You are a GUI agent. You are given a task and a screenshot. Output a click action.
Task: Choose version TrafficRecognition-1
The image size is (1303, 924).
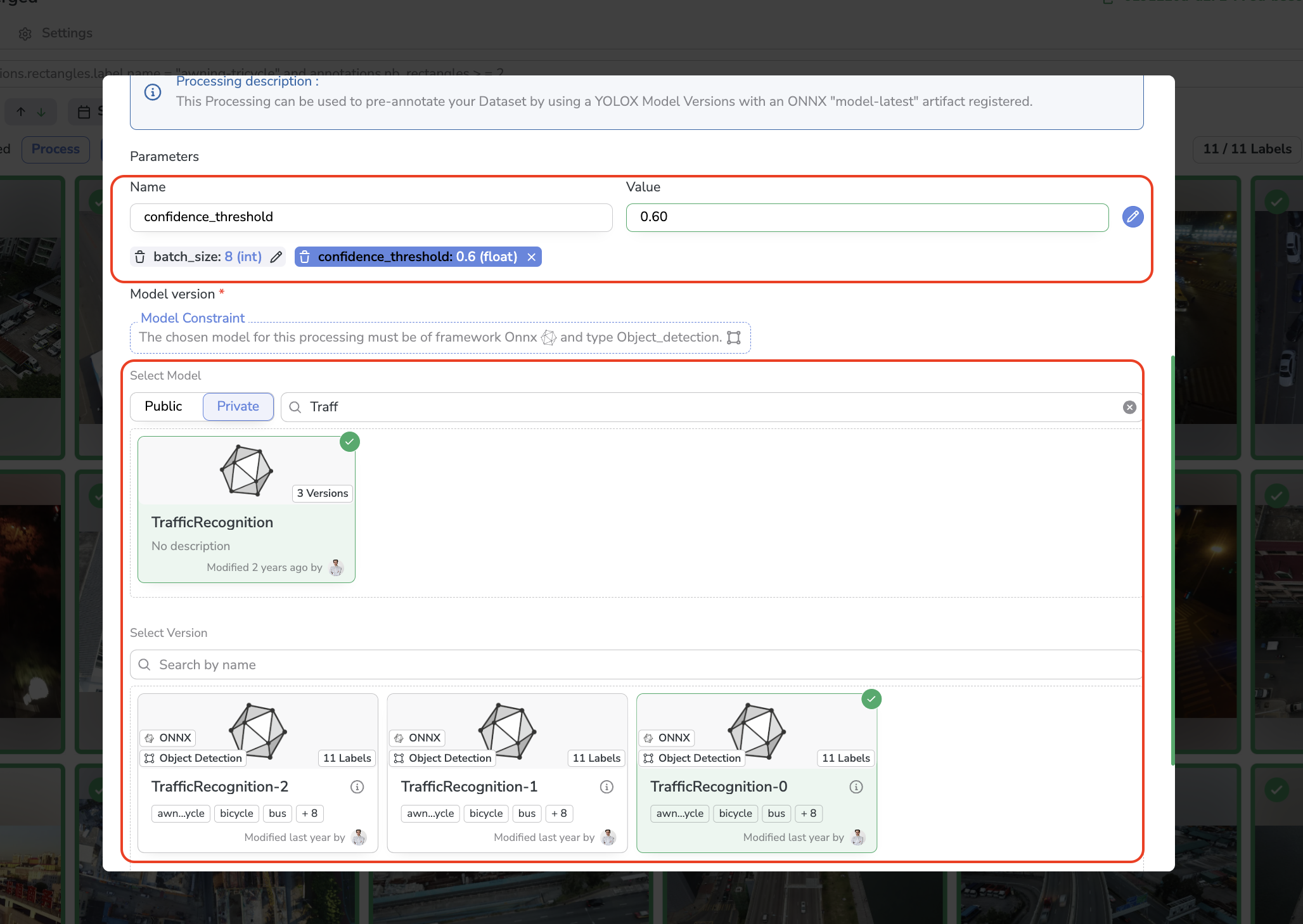pos(508,773)
